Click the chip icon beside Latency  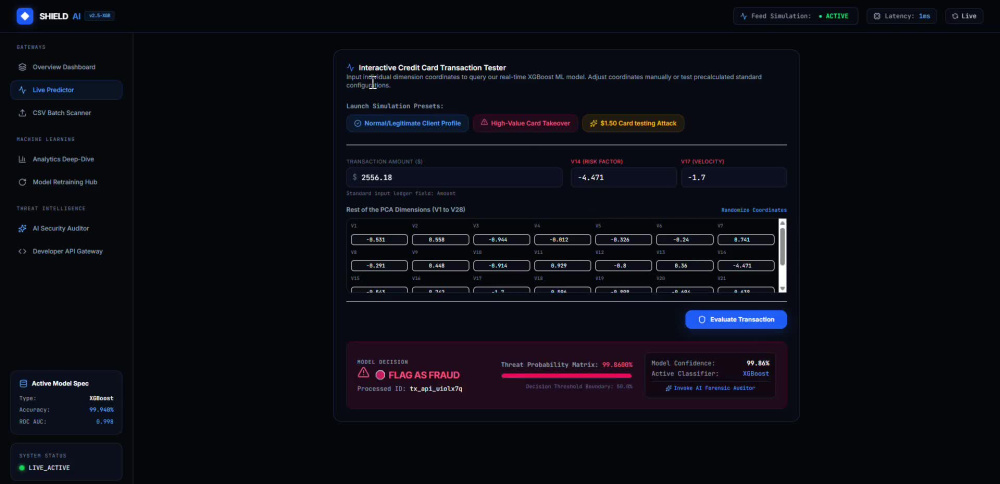coord(876,16)
